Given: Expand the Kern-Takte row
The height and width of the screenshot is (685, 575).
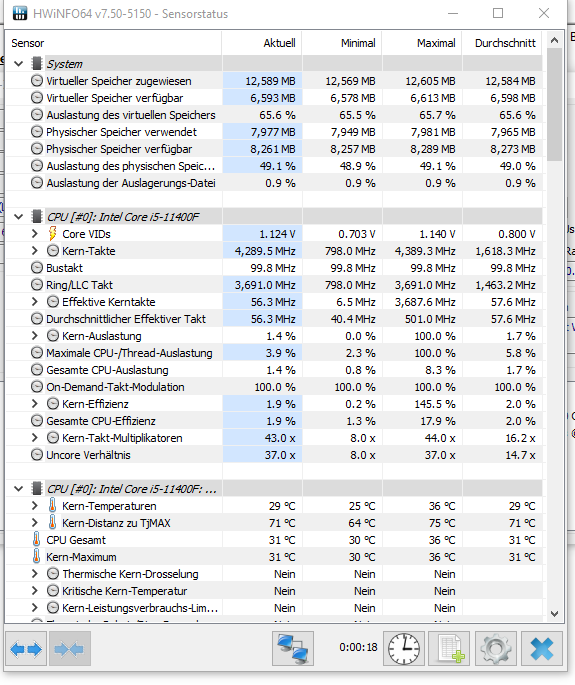Looking at the screenshot, I should 35,251.
